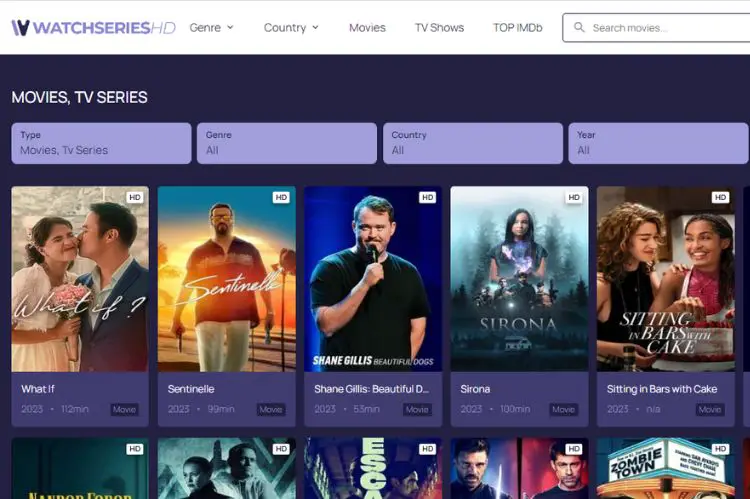Click the 112min duration on What If
Viewport: 750px width, 499px height.
75,409
